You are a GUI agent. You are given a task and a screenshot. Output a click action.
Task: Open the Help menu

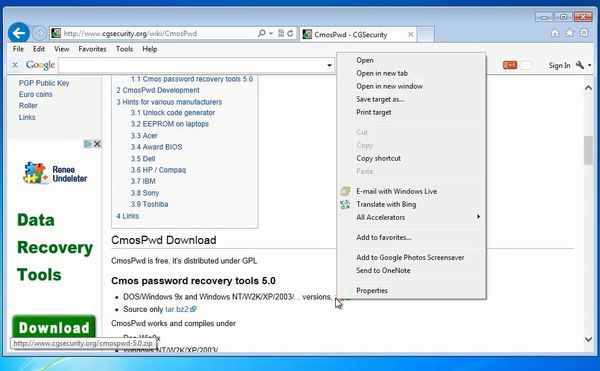pyautogui.click(x=150, y=49)
